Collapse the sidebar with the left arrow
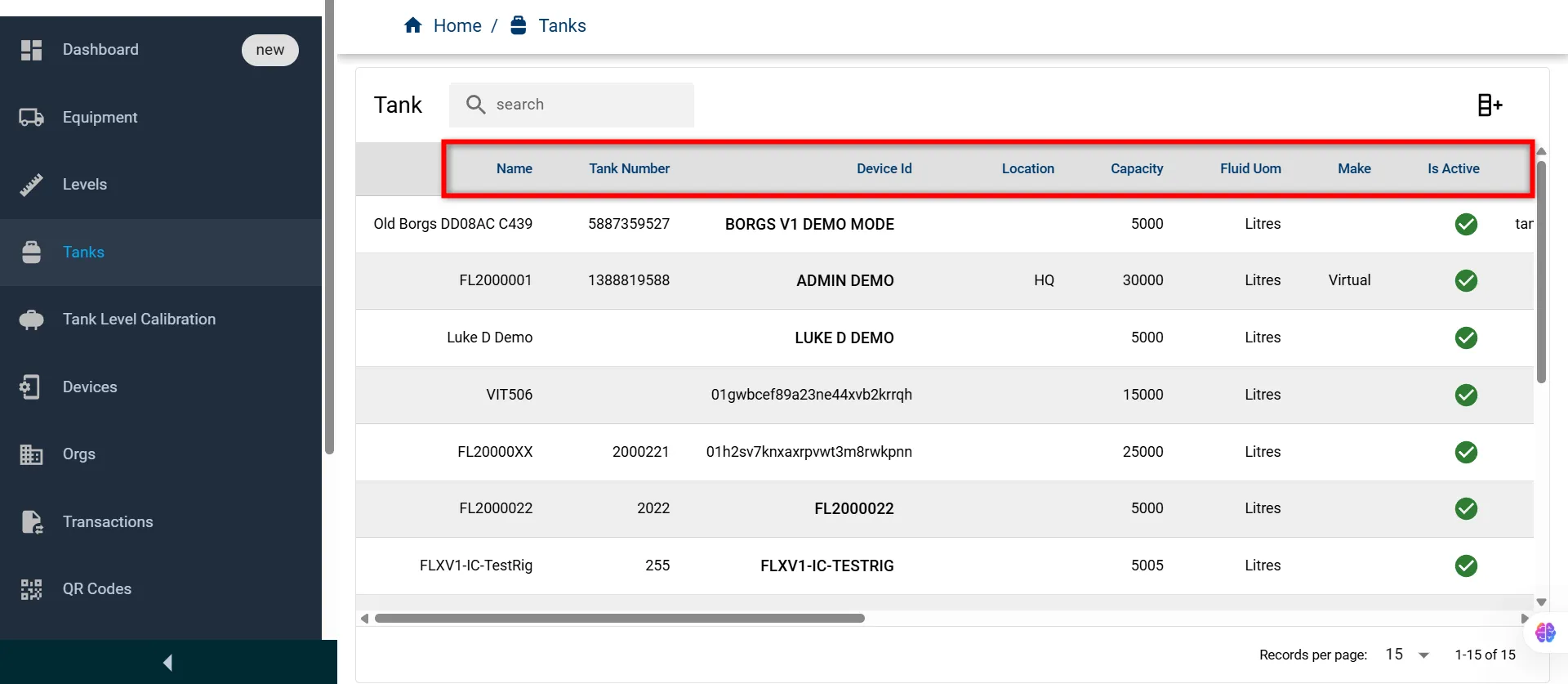The width and height of the screenshot is (1568, 684). [x=167, y=662]
